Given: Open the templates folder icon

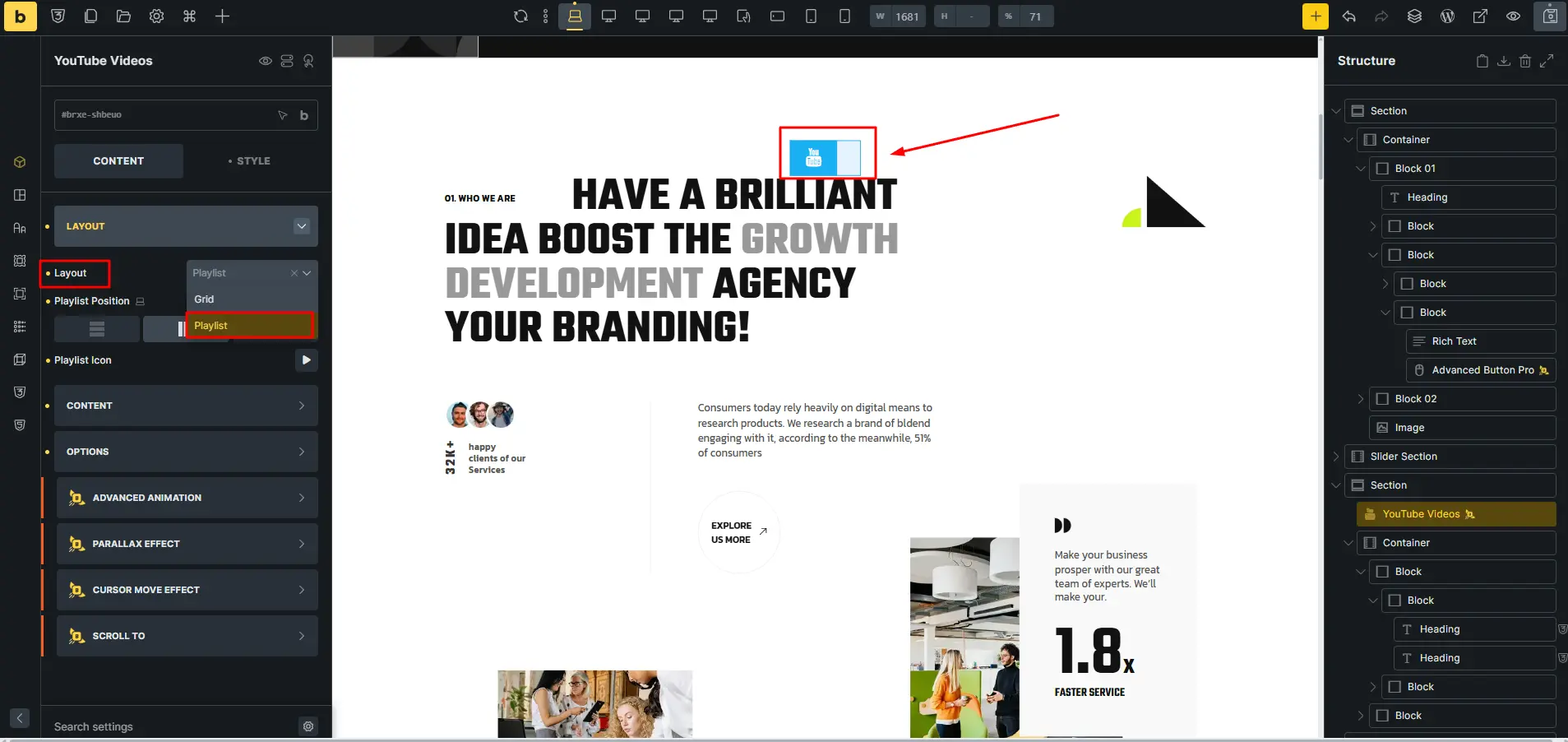Looking at the screenshot, I should [123, 16].
